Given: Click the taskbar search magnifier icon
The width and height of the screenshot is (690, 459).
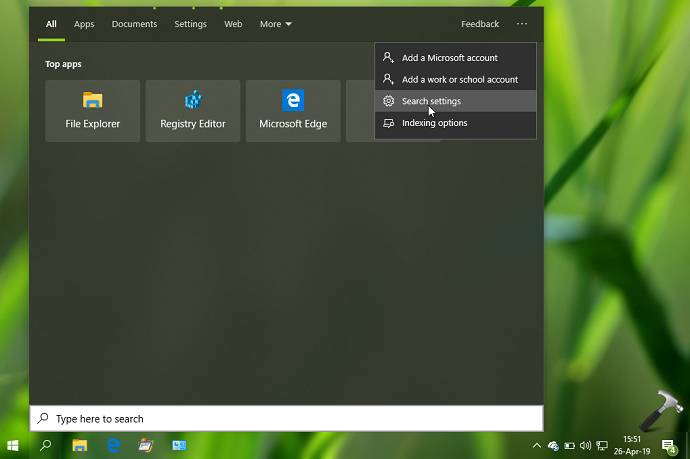Looking at the screenshot, I should (45, 446).
